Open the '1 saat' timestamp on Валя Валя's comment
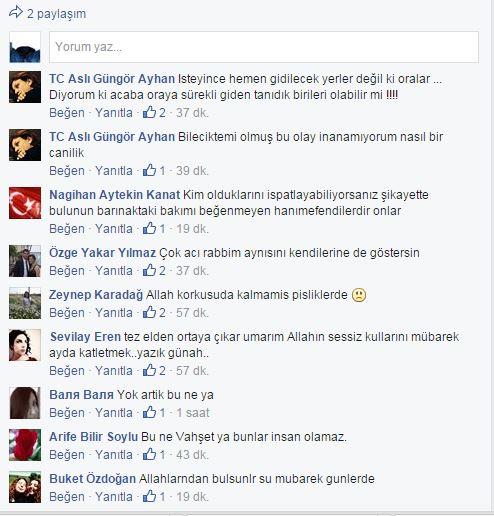Screen dimensions: 494x516 point(193,413)
